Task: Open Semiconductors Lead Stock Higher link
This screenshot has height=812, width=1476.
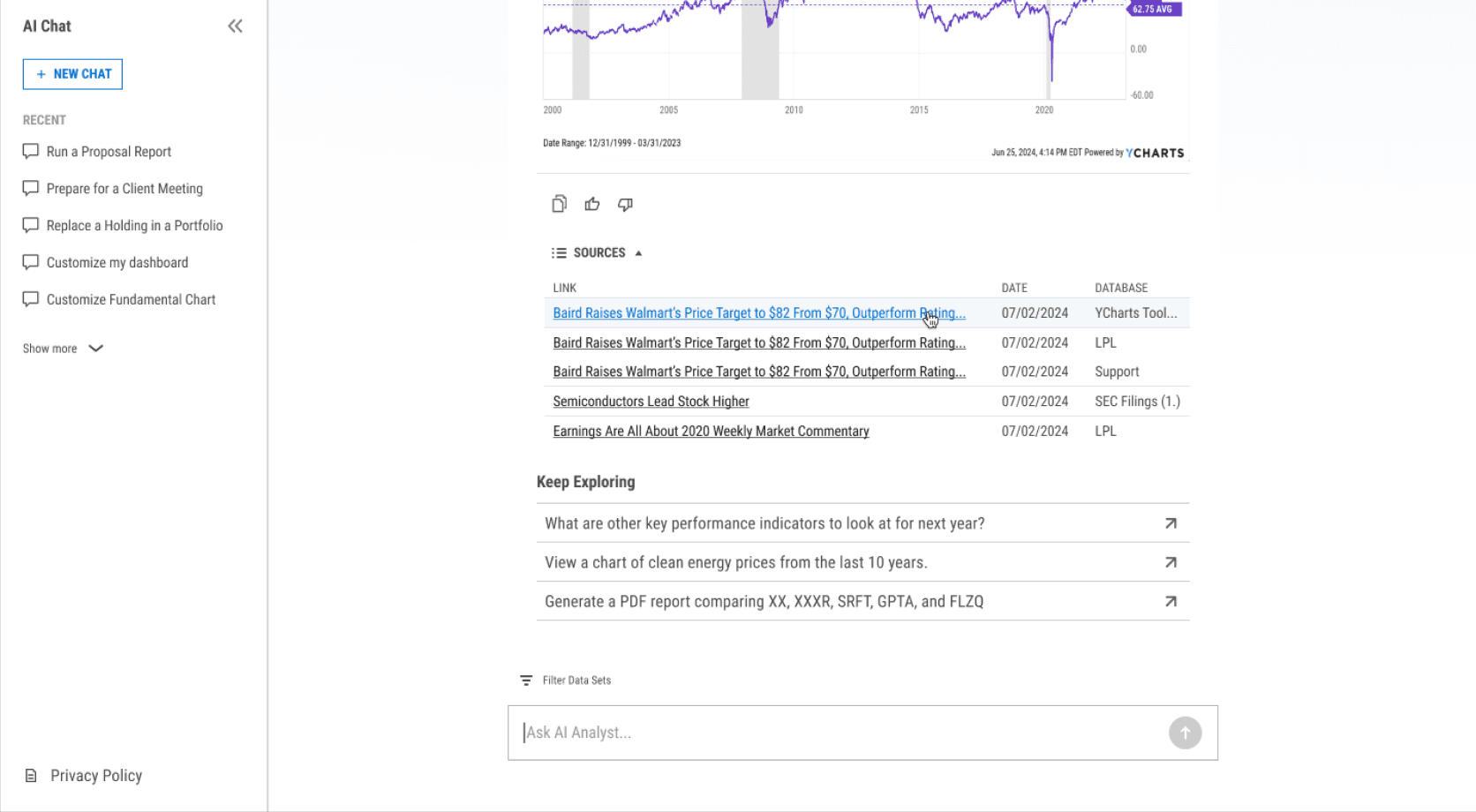Action: click(x=651, y=402)
